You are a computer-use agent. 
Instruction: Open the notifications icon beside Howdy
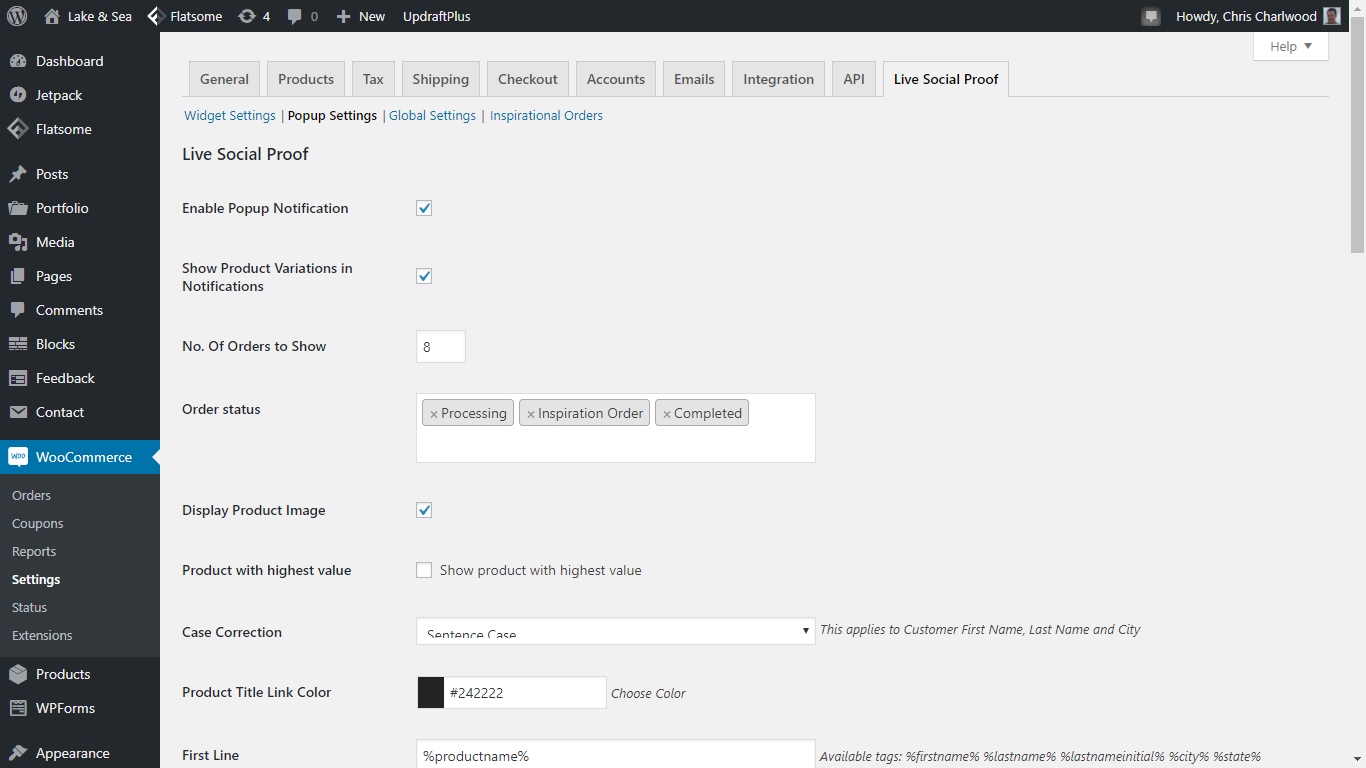click(1151, 16)
